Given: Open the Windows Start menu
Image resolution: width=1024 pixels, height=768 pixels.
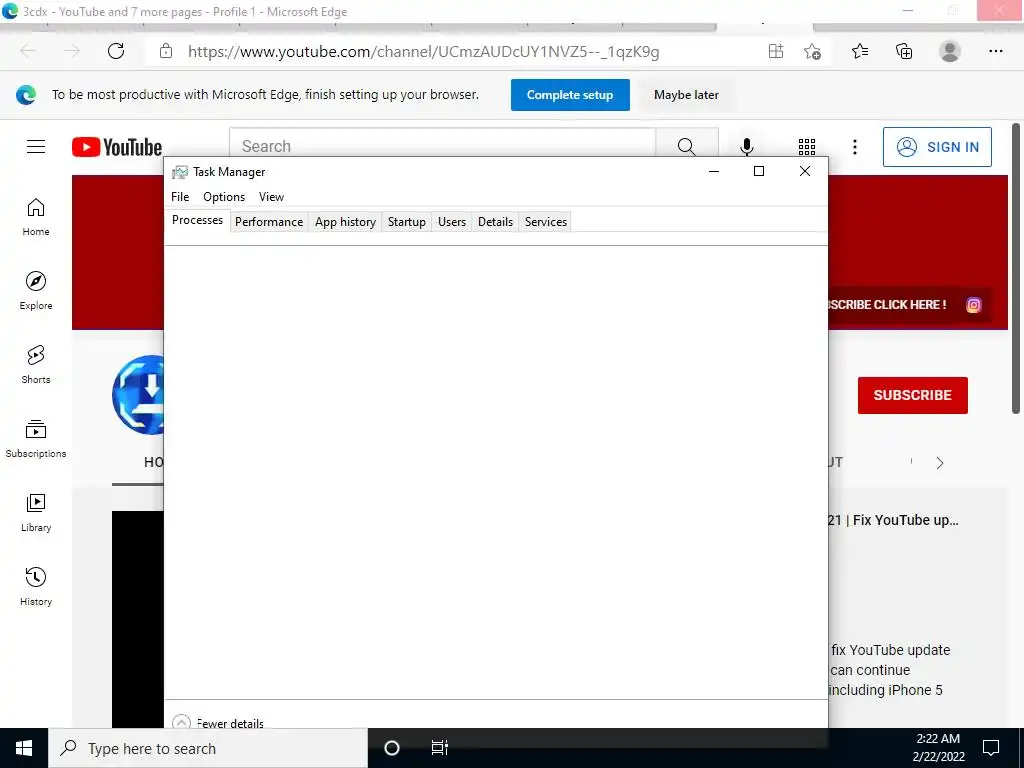Looking at the screenshot, I should tap(24, 748).
